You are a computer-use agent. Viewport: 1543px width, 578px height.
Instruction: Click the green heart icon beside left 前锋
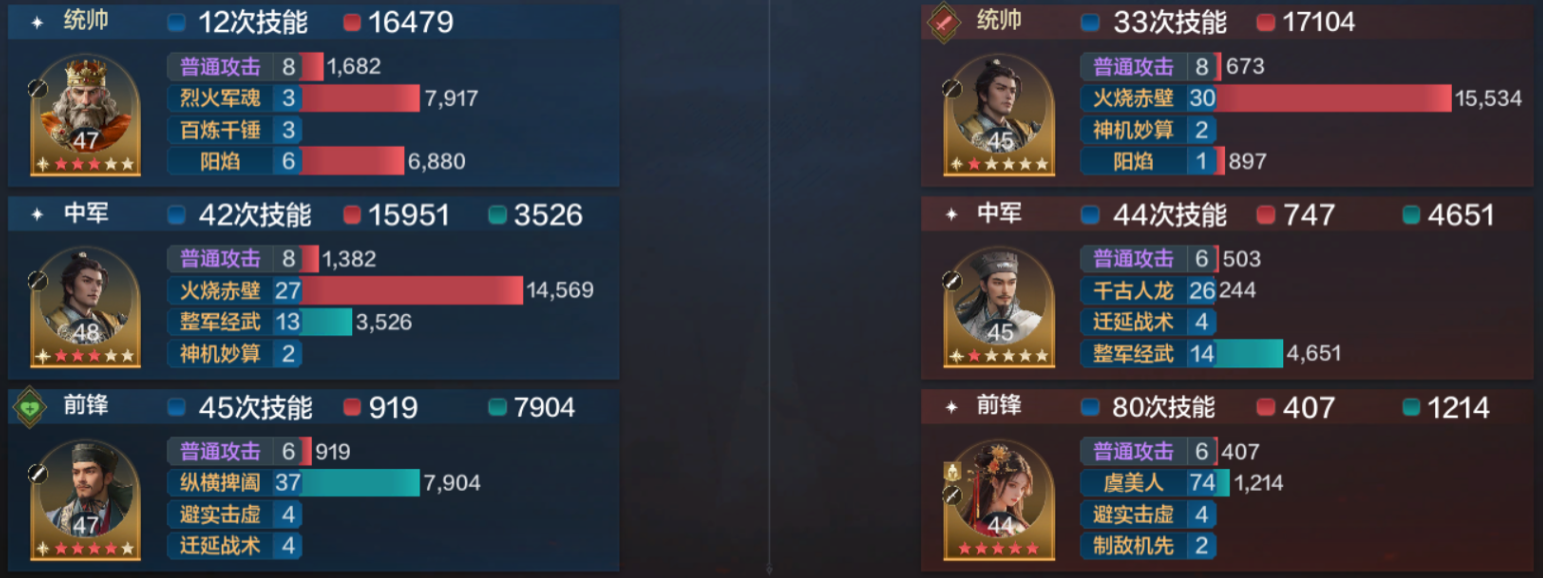pyautogui.click(x=30, y=406)
